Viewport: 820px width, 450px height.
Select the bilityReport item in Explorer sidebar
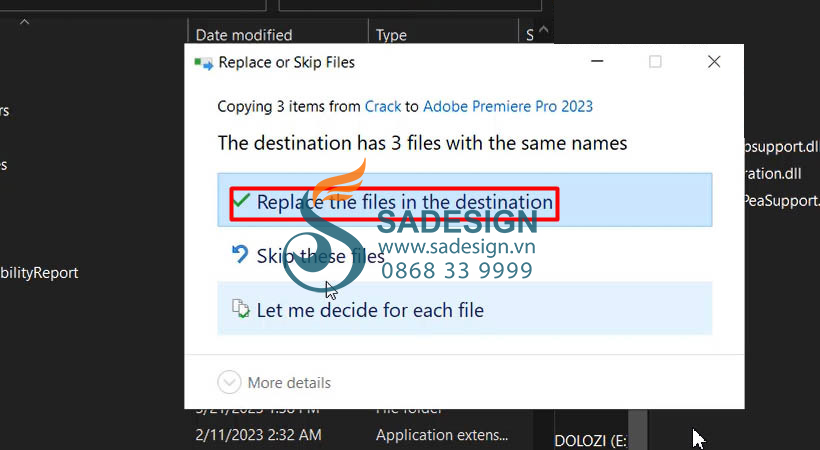point(39,273)
